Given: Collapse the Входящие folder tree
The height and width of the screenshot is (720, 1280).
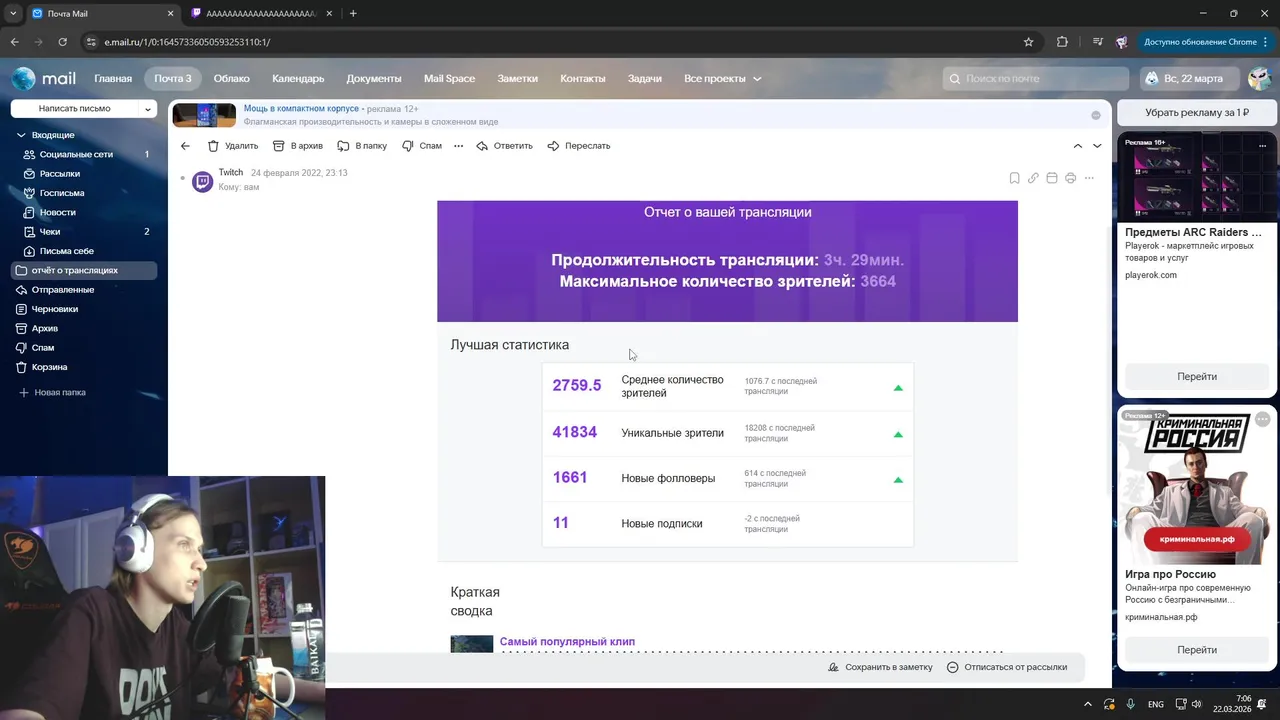Looking at the screenshot, I should click(21, 135).
